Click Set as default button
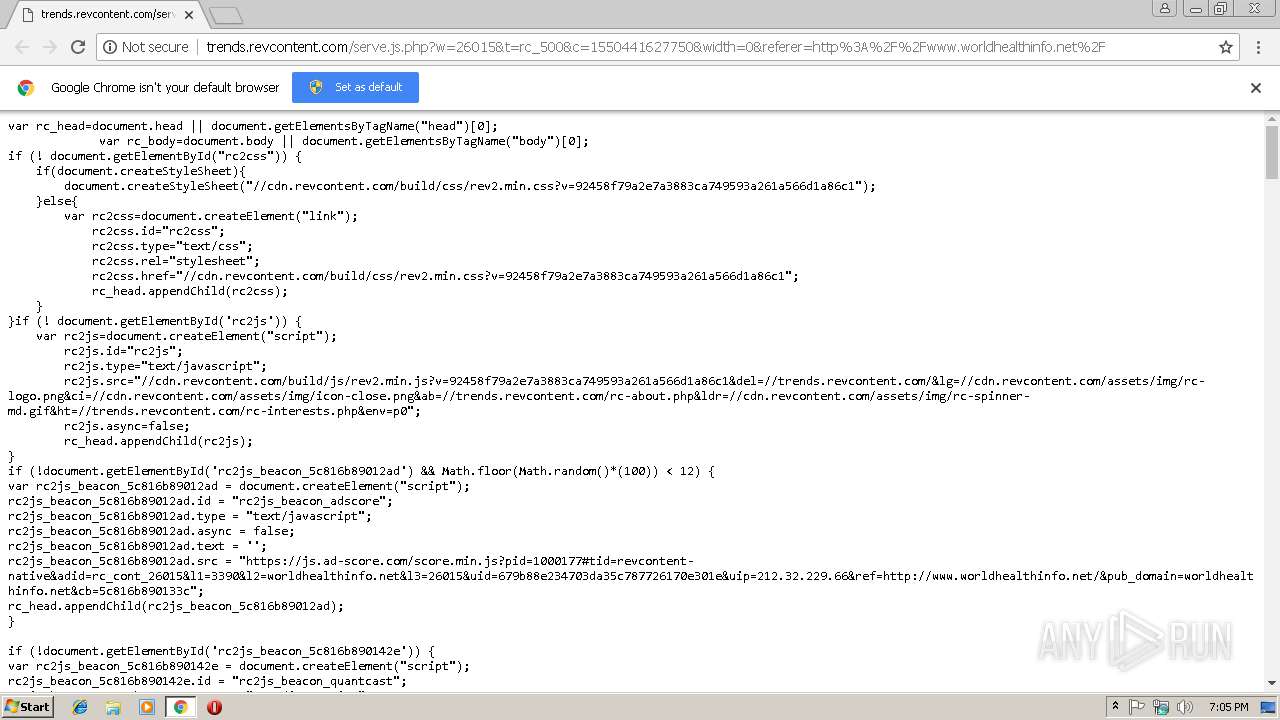Viewport: 1280px width, 720px height. (355, 87)
